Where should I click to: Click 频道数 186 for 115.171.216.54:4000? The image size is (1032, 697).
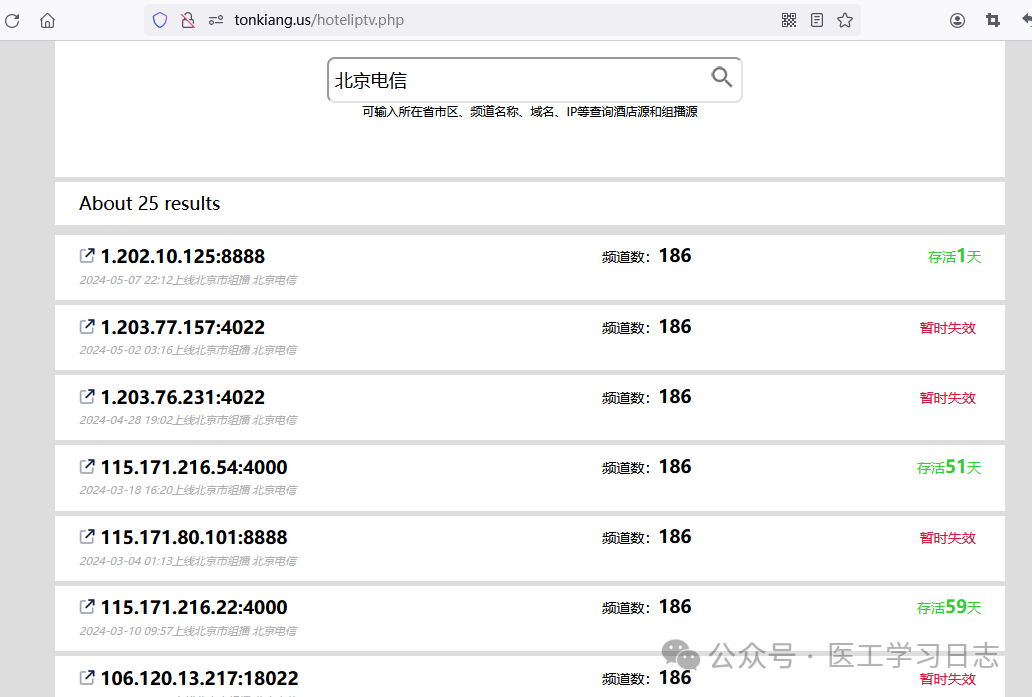point(646,467)
